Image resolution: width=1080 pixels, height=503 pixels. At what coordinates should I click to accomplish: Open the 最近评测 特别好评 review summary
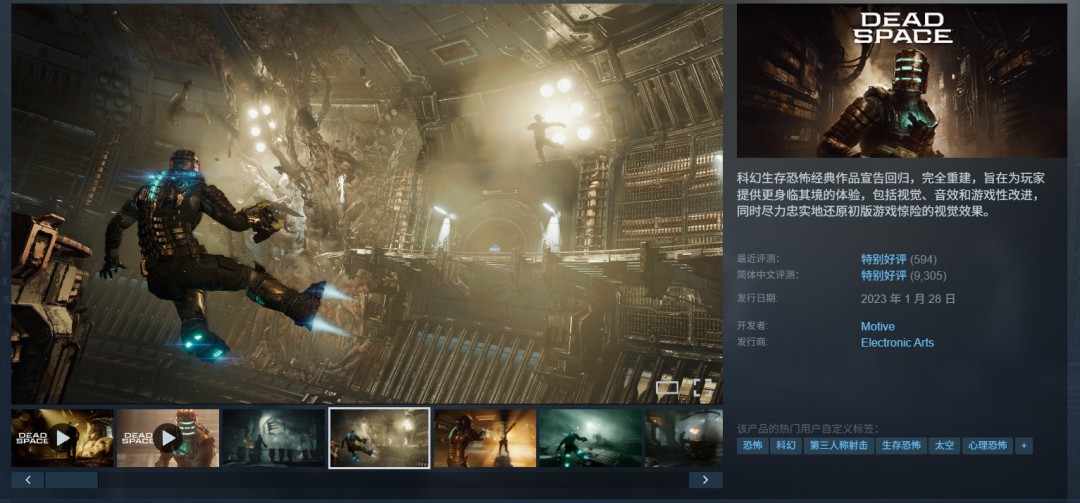click(883, 259)
